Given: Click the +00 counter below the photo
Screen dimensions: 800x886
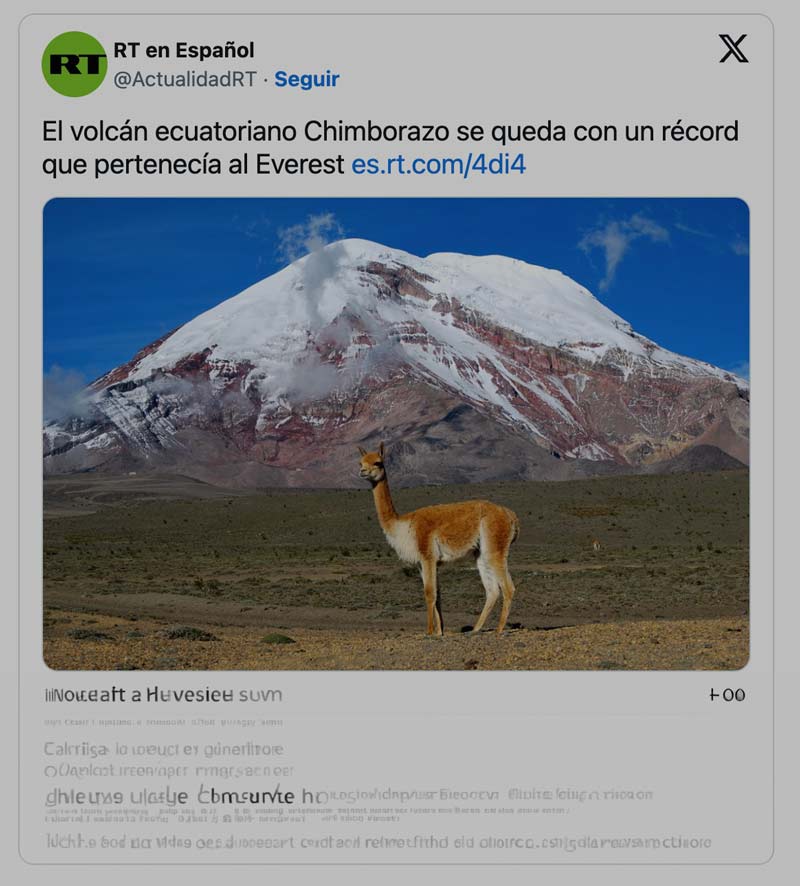Looking at the screenshot, I should pyautogui.click(x=727, y=695).
